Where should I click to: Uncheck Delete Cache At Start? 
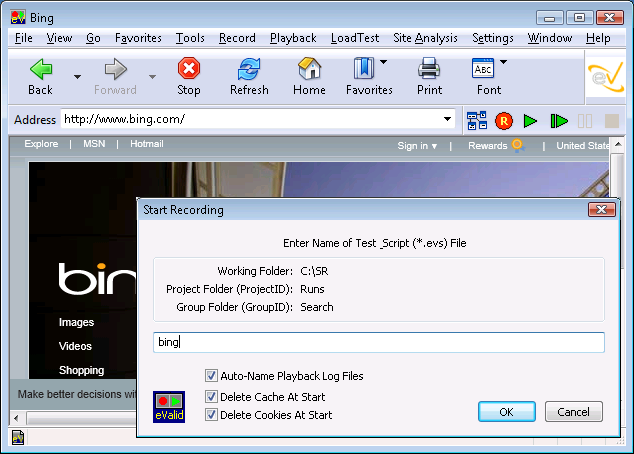pyautogui.click(x=211, y=397)
